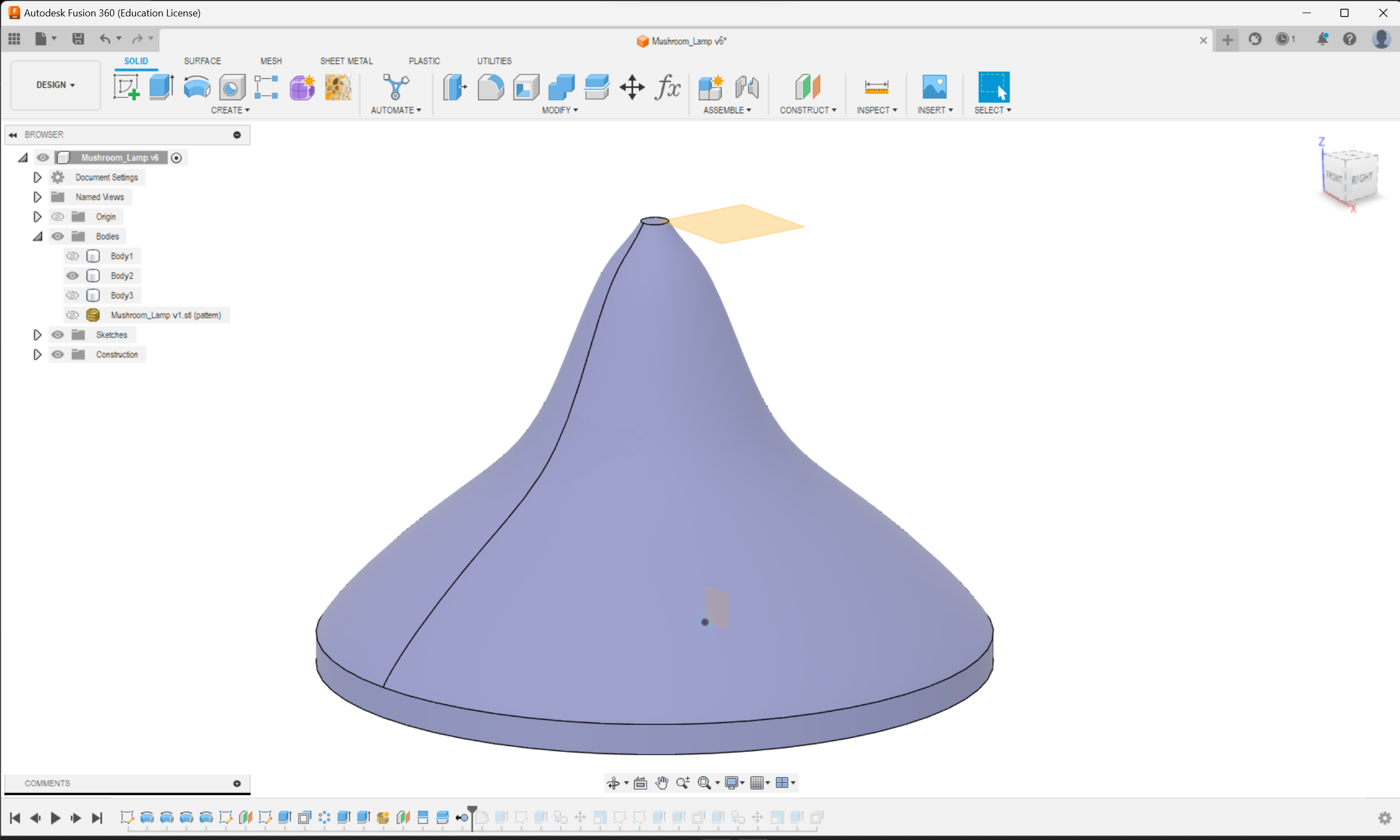
Task: Open the MODIFY dropdown menu
Action: (559, 110)
